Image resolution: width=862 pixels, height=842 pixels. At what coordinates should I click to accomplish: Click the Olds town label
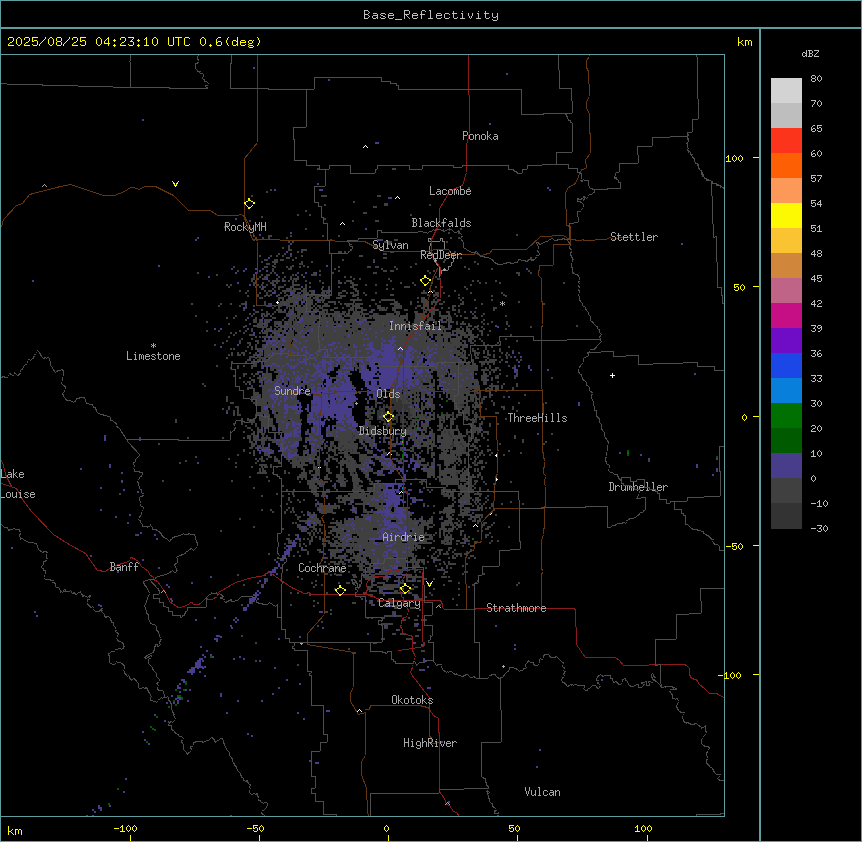(388, 394)
